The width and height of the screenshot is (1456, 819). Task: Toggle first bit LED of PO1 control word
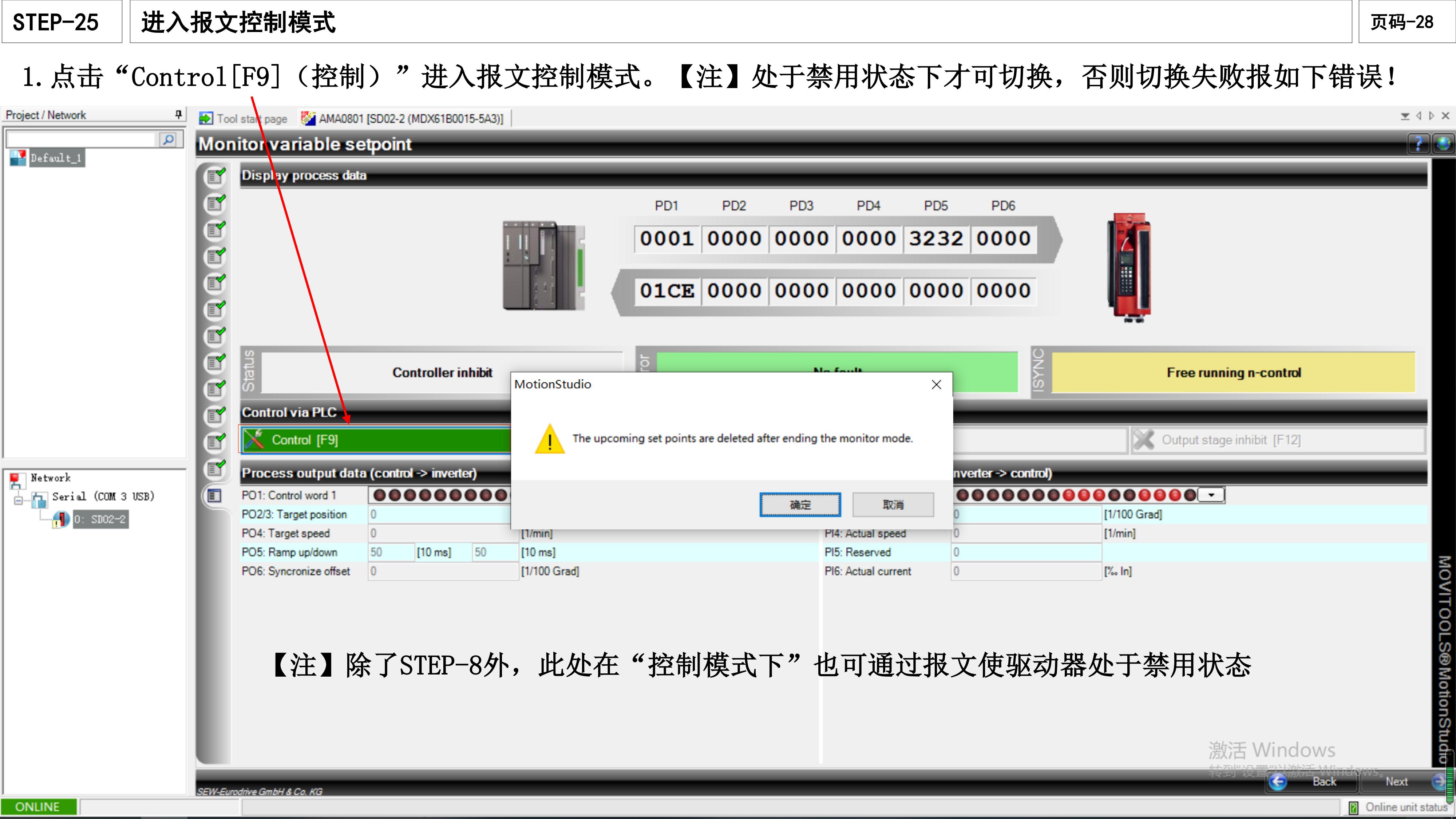point(380,496)
